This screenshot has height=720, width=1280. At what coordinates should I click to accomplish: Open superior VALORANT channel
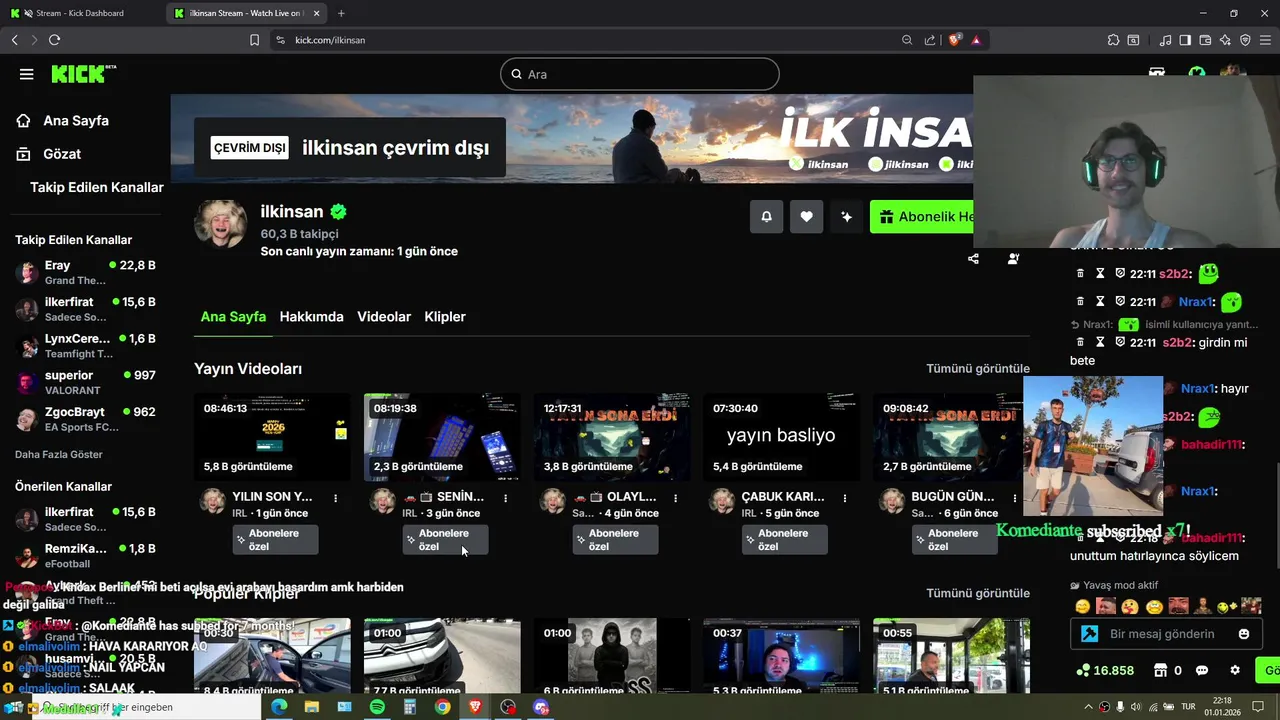tap(86, 383)
